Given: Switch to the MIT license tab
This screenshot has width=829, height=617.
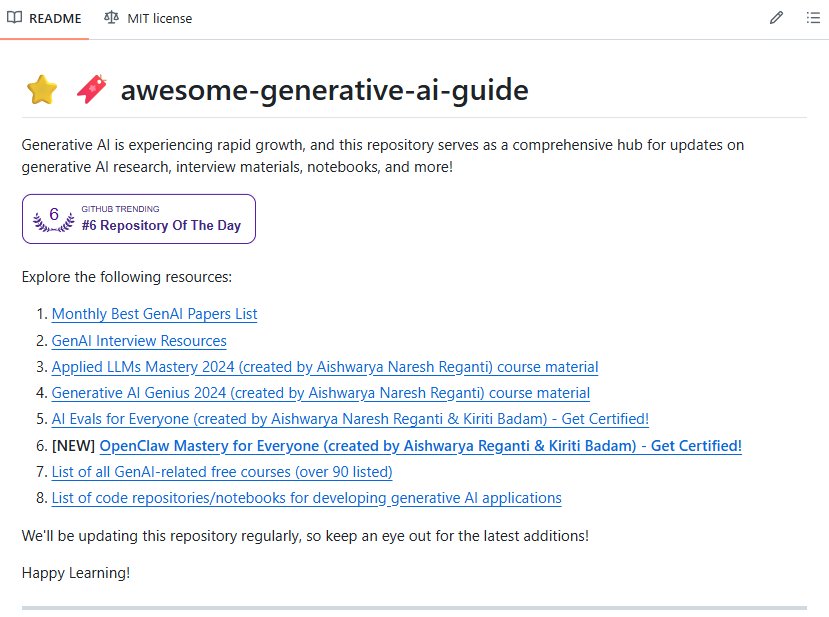Looking at the screenshot, I should click(149, 19).
